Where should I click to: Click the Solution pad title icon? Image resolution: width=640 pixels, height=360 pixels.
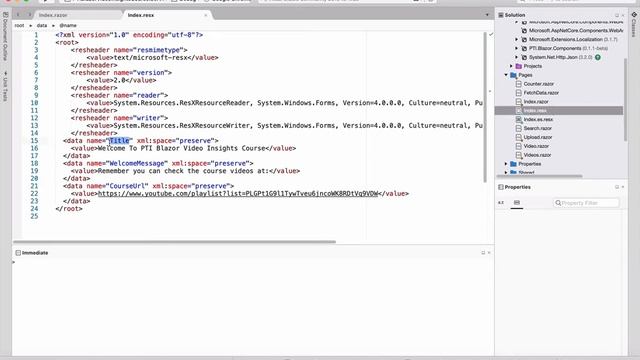[x=501, y=15]
